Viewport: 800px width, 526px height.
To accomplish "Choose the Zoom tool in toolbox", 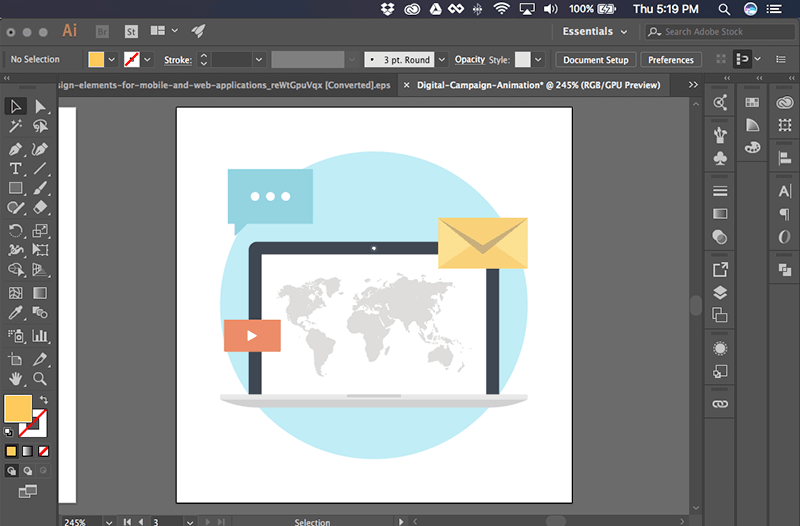I will 40,379.
